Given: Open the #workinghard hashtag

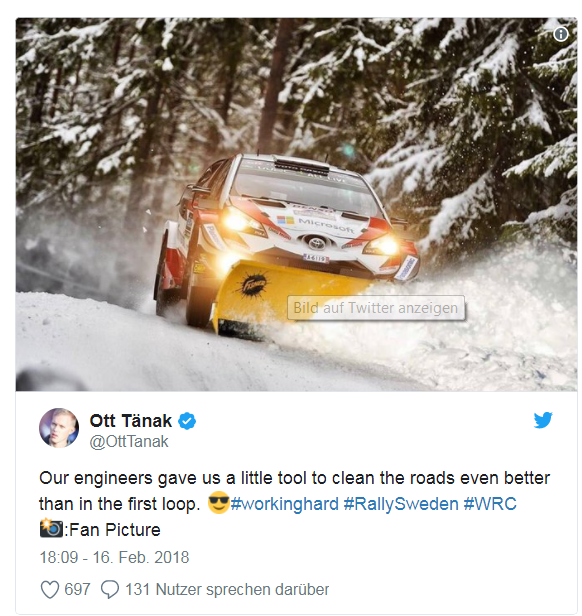Looking at the screenshot, I should [x=285, y=504].
